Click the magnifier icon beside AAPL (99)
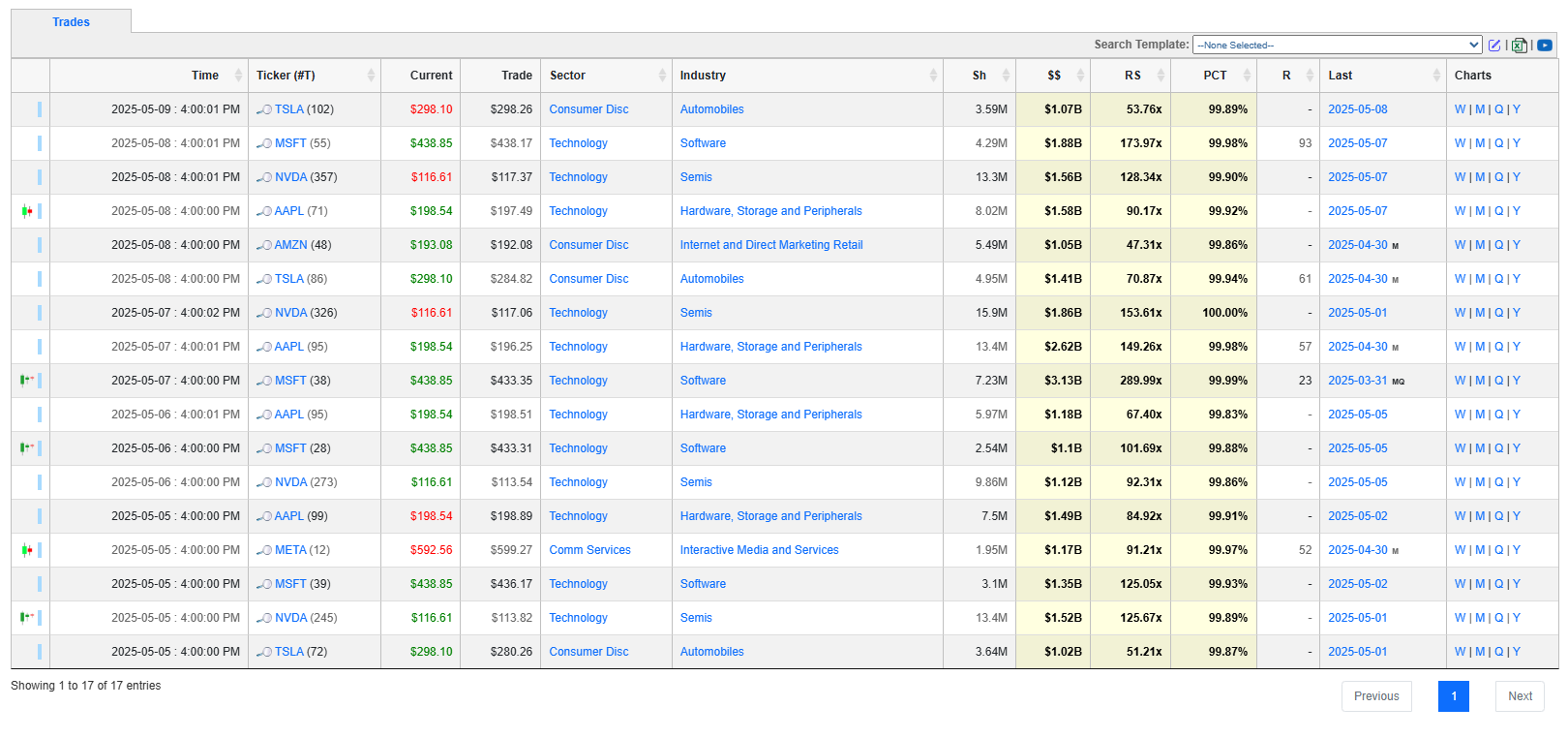The image size is (1568, 738). (264, 516)
